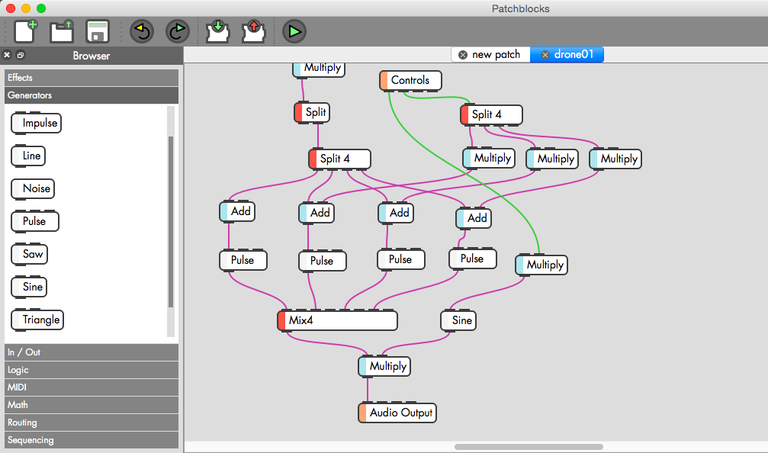Select the far-right Multiply block
768x453 pixels.
[616, 159]
